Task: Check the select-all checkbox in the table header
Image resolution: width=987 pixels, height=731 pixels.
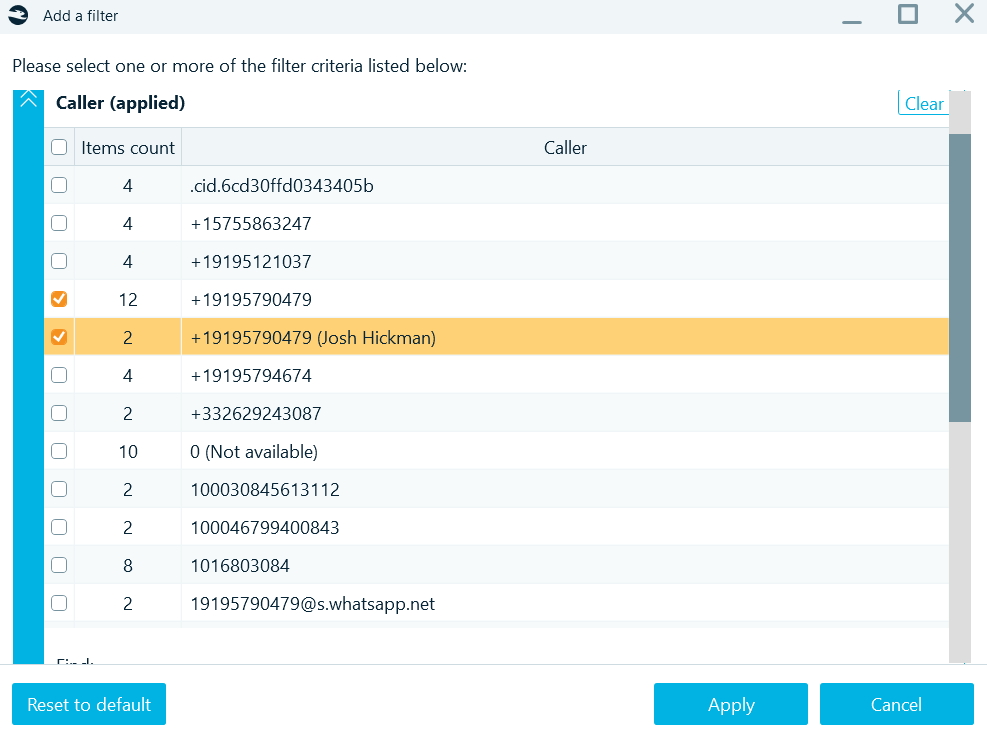Action: tap(58, 146)
